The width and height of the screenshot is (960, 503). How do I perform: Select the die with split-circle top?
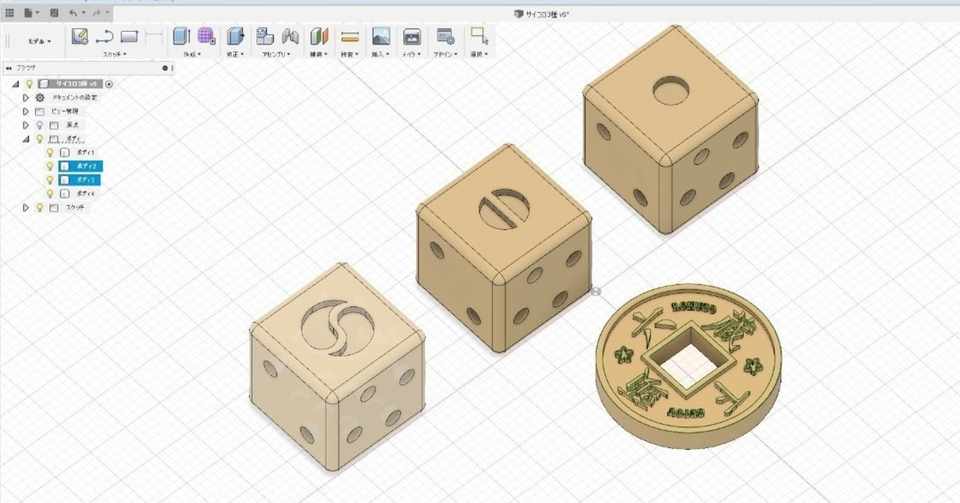(x=503, y=248)
